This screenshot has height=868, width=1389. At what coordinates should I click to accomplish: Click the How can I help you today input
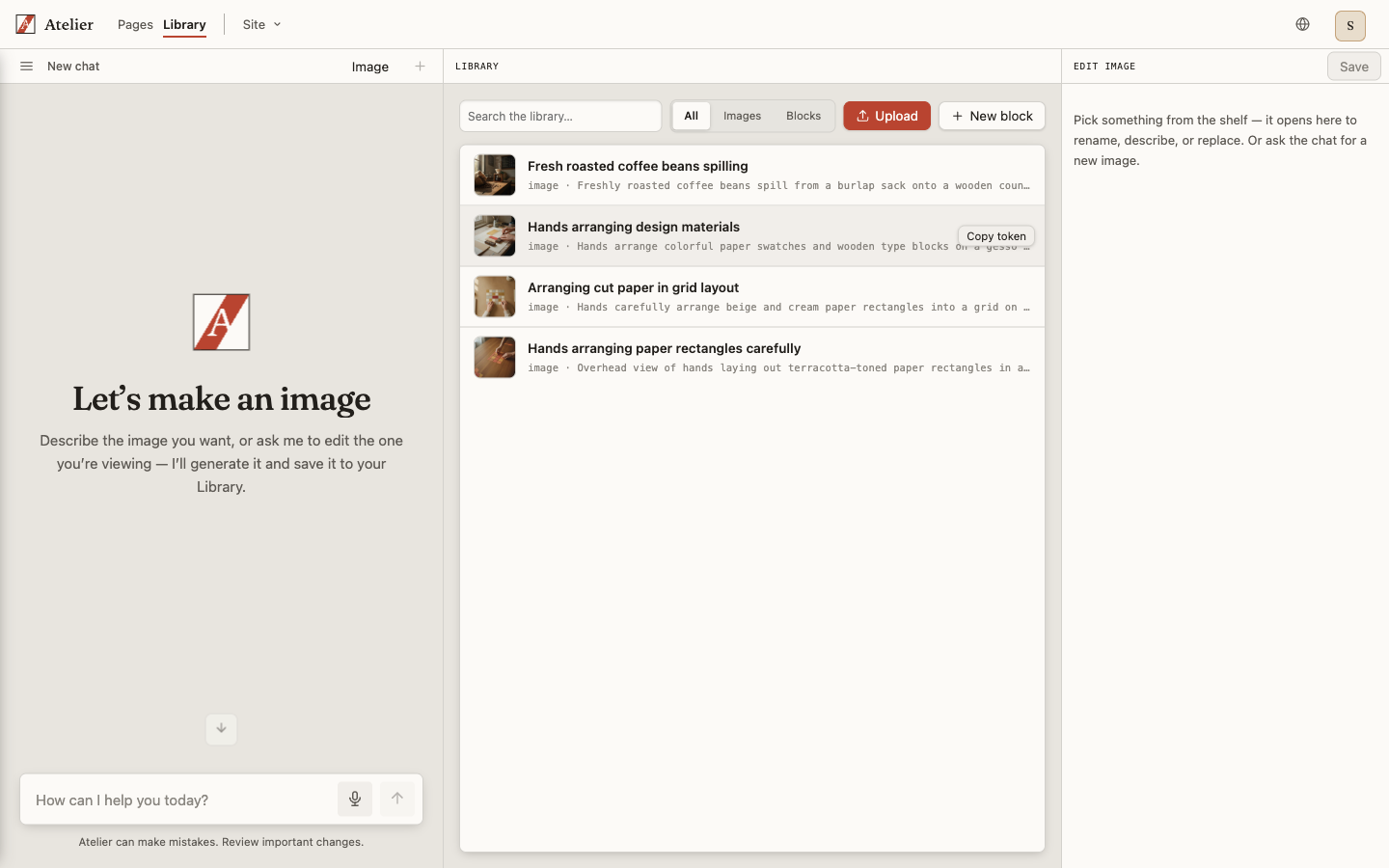coord(181,800)
